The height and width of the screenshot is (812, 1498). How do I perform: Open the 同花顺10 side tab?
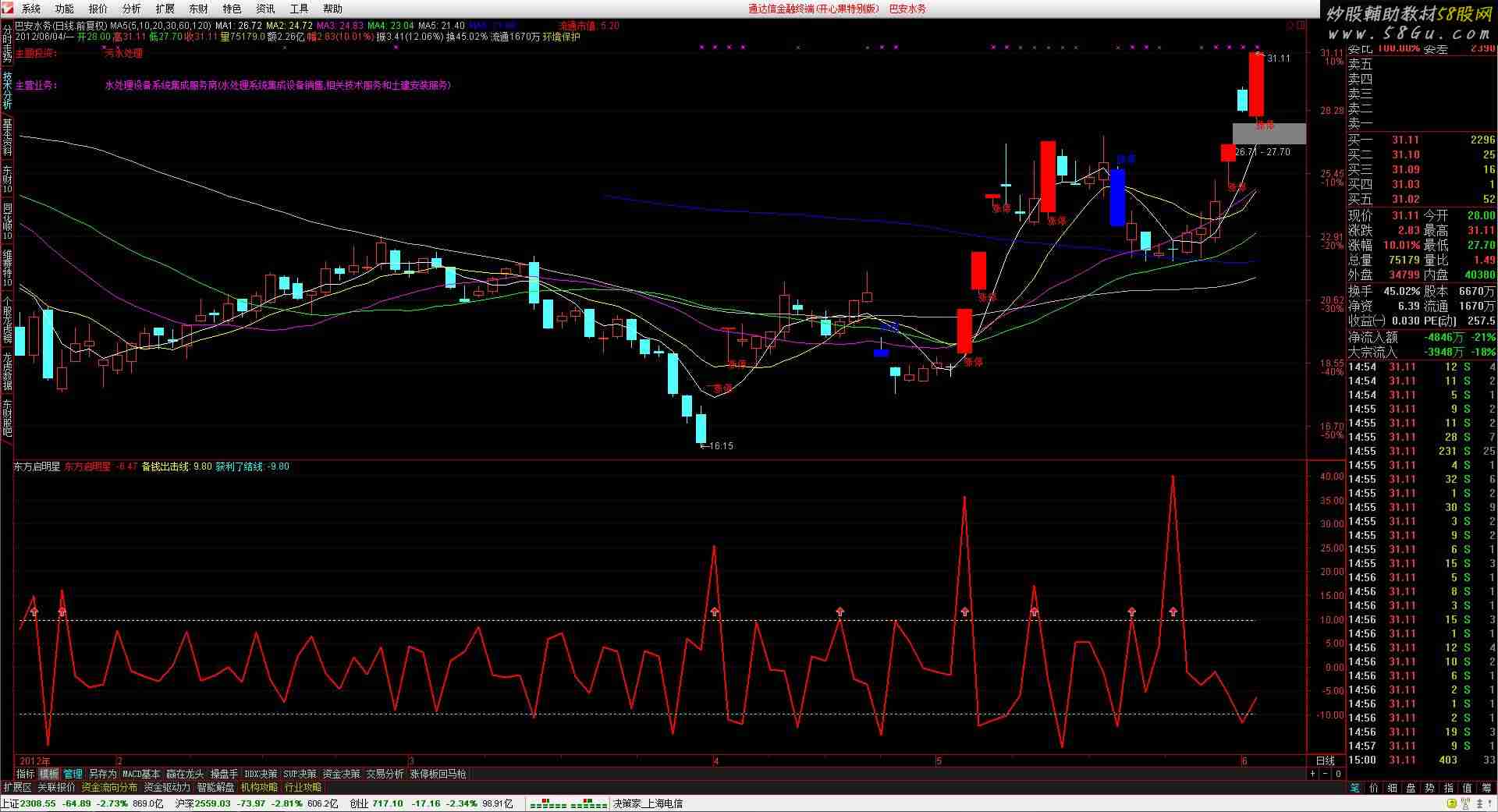[7, 221]
